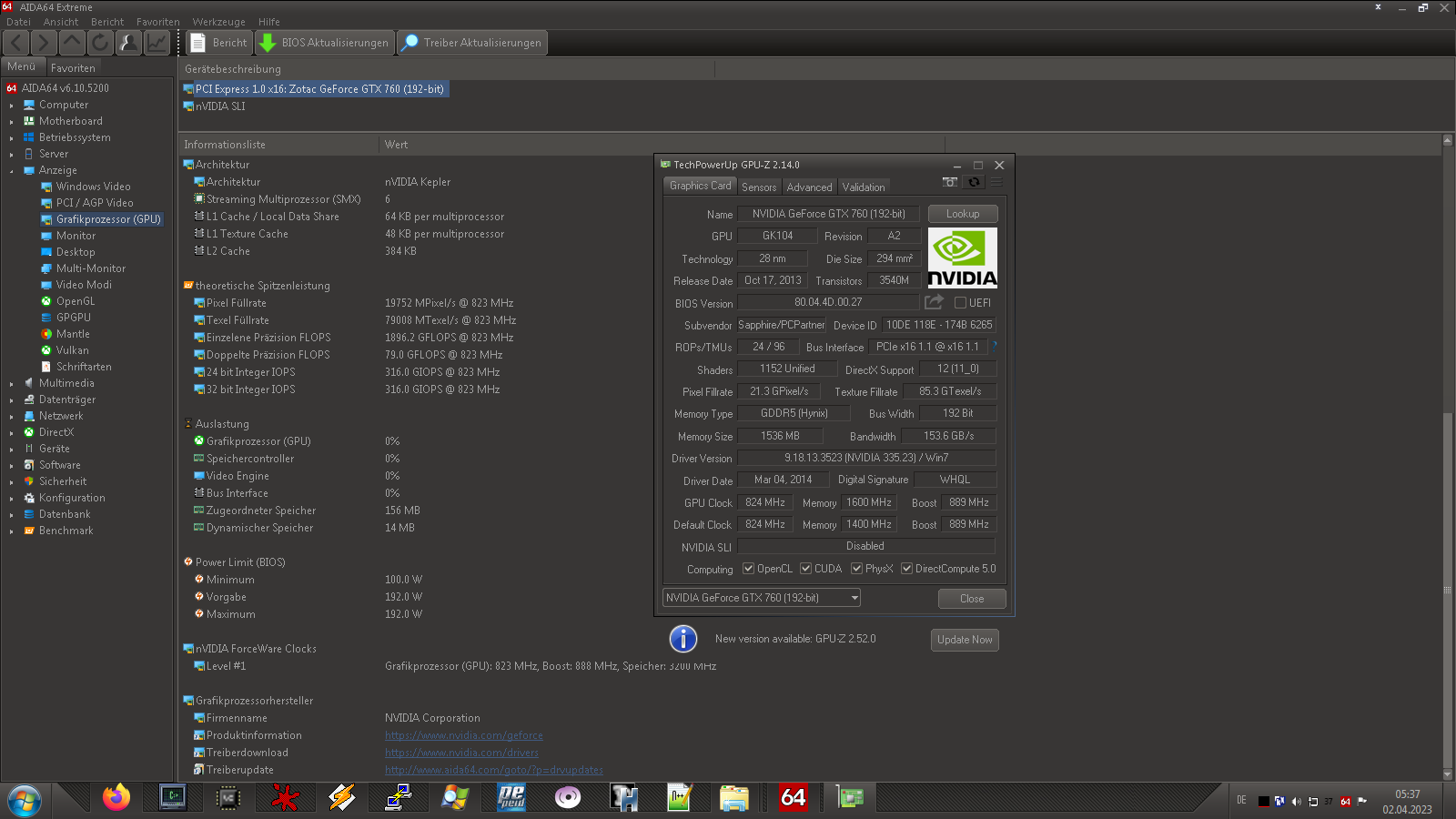Toggle the OpenCL checkbox
This screenshot has height=819, width=1456.
(x=748, y=569)
